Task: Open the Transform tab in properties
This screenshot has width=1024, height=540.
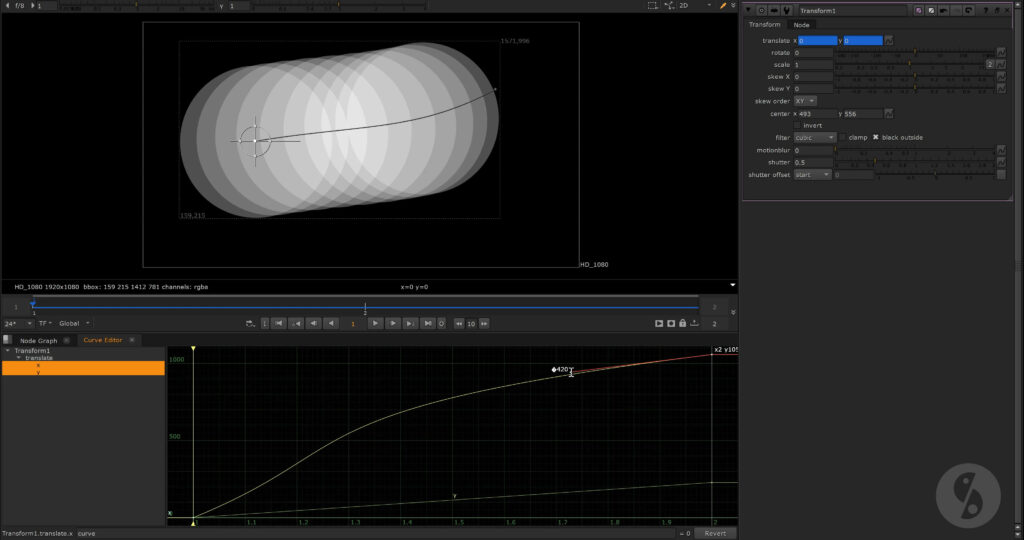Action: click(x=764, y=25)
